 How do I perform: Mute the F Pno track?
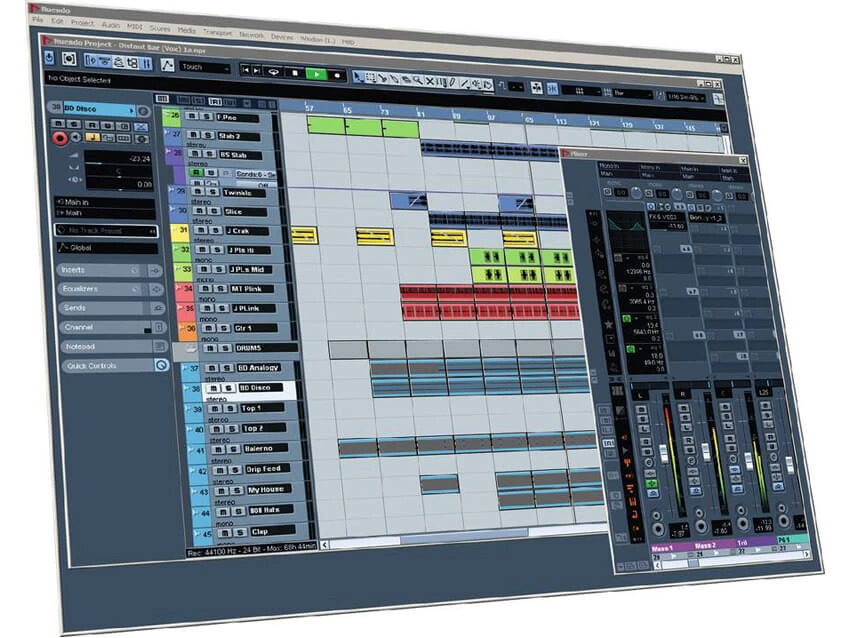pyautogui.click(x=190, y=116)
